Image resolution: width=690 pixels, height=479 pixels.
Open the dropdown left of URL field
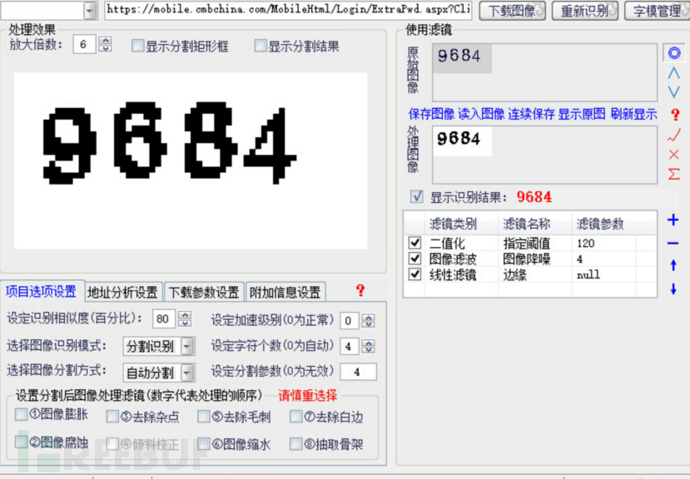point(91,11)
